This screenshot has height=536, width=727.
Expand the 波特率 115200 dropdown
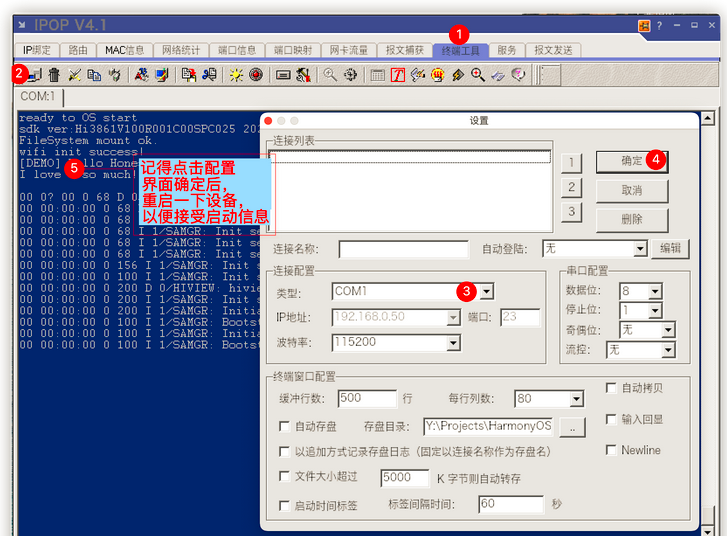(453, 343)
